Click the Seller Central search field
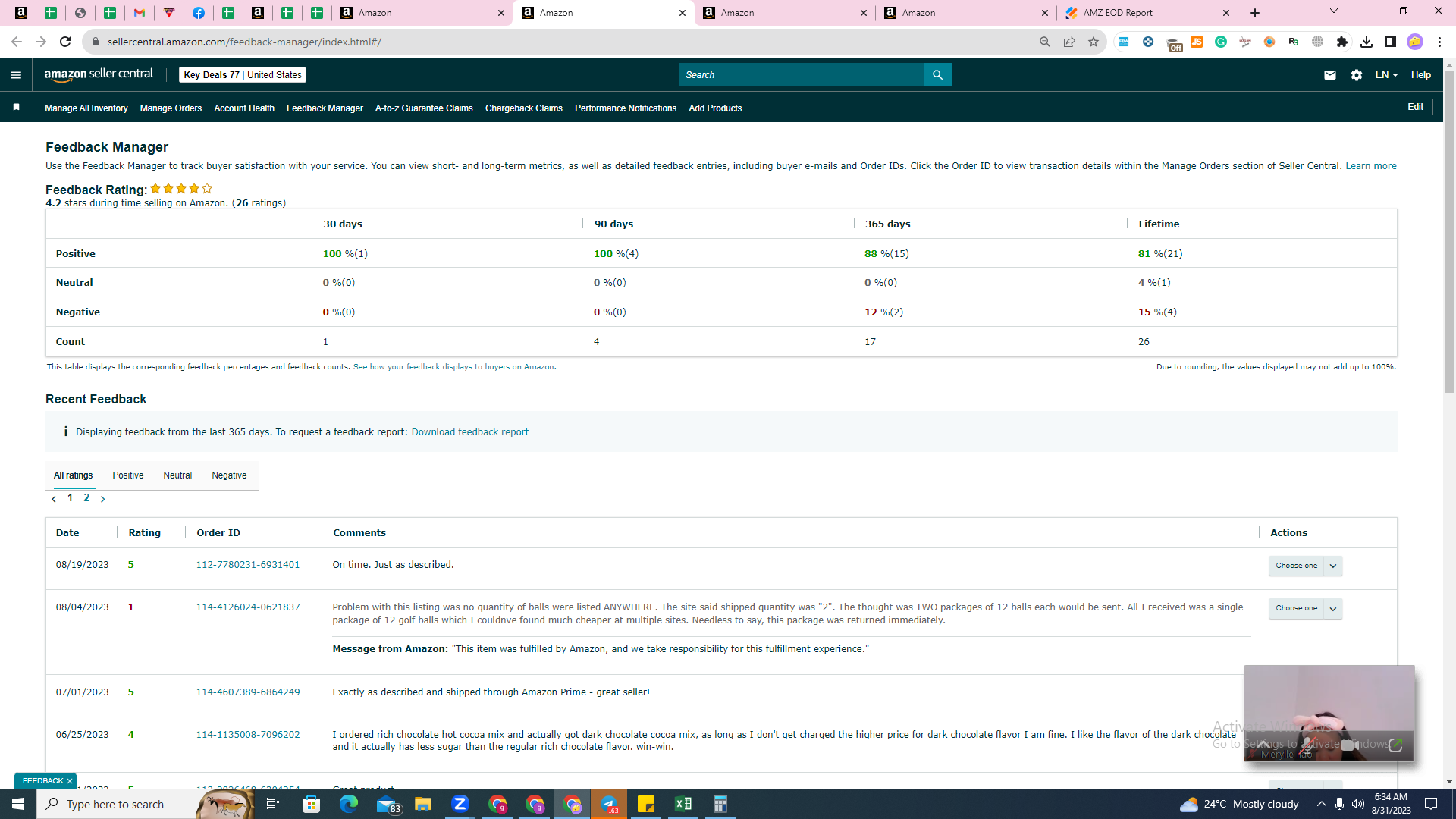 [x=802, y=75]
